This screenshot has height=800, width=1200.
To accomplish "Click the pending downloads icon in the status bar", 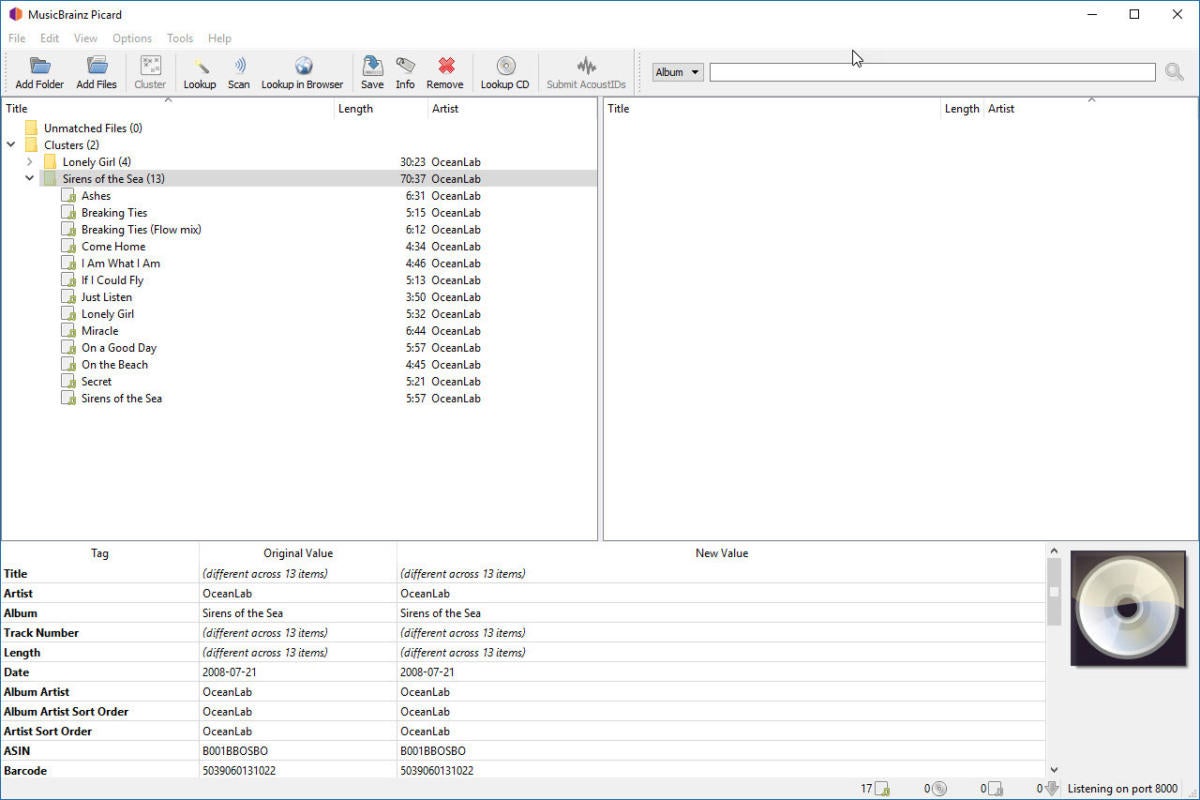I will coord(1051,789).
